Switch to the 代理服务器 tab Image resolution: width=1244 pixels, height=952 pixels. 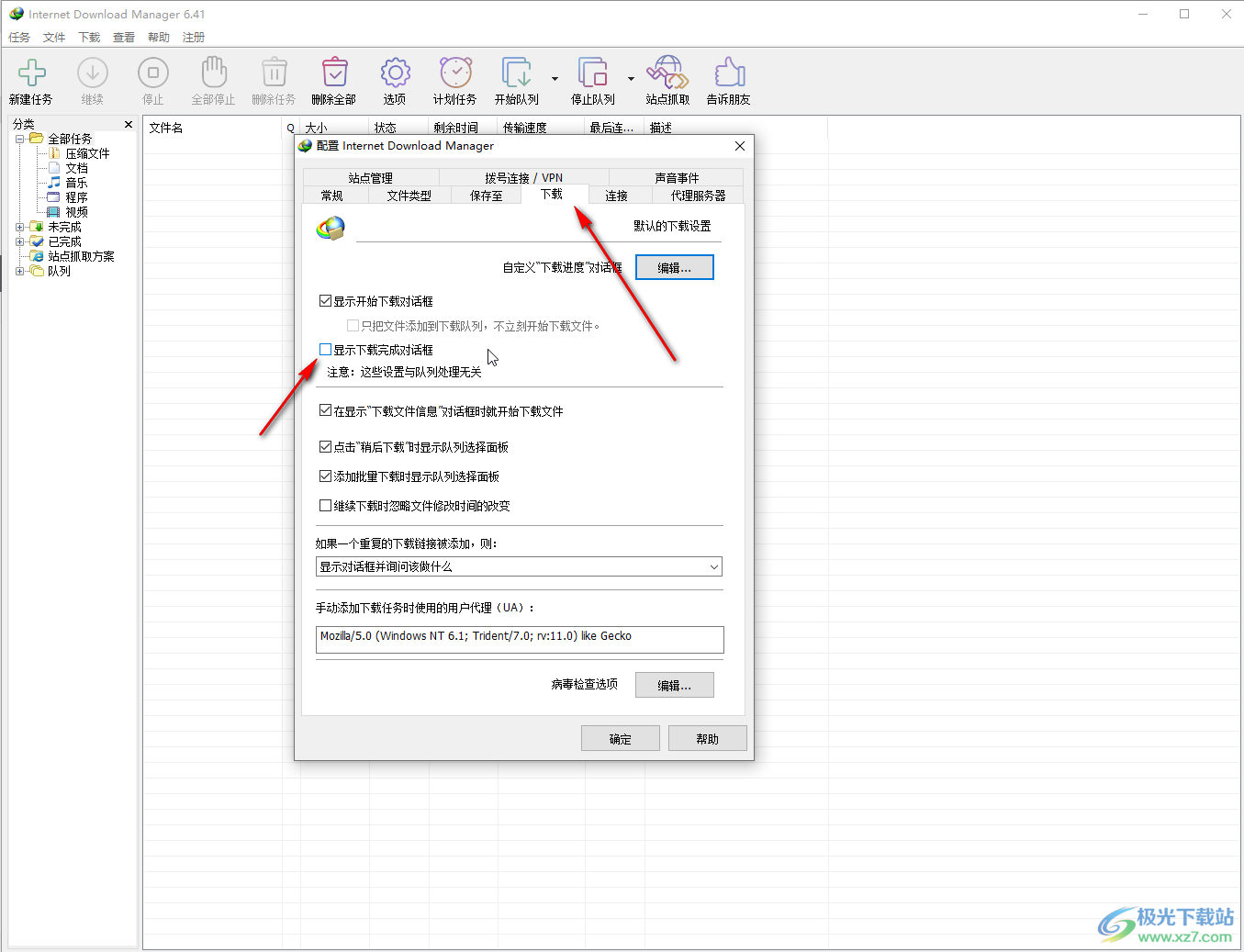click(x=698, y=196)
